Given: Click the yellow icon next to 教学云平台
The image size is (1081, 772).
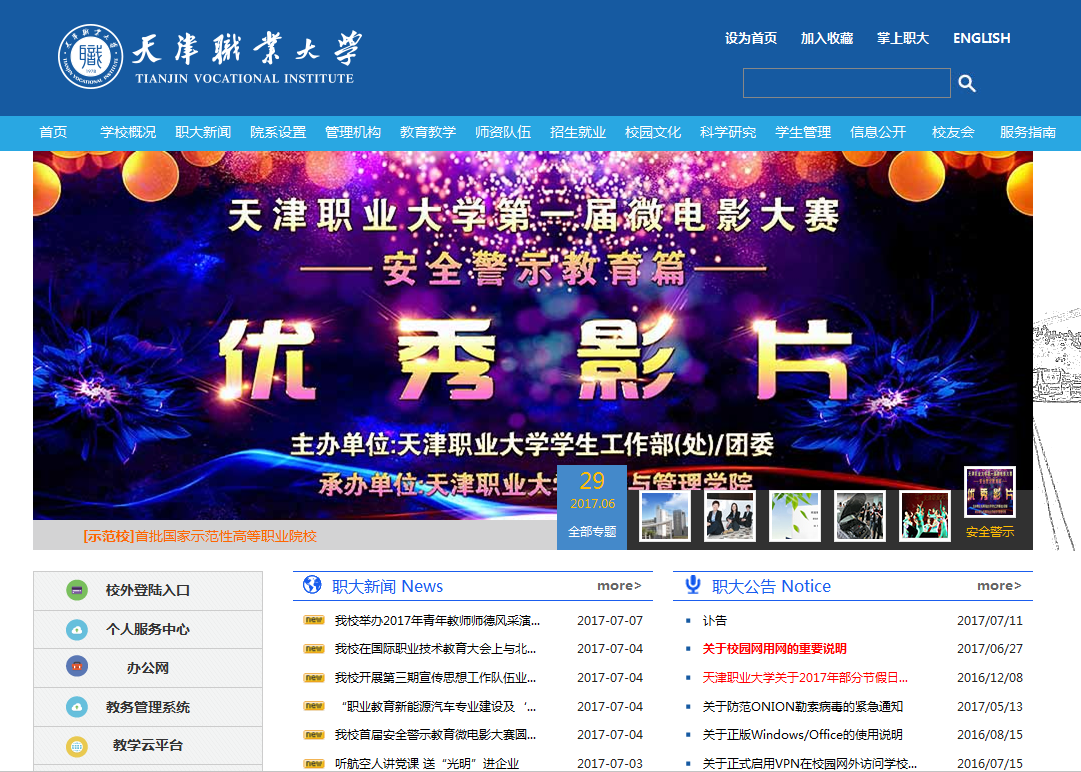Looking at the screenshot, I should coord(77,745).
